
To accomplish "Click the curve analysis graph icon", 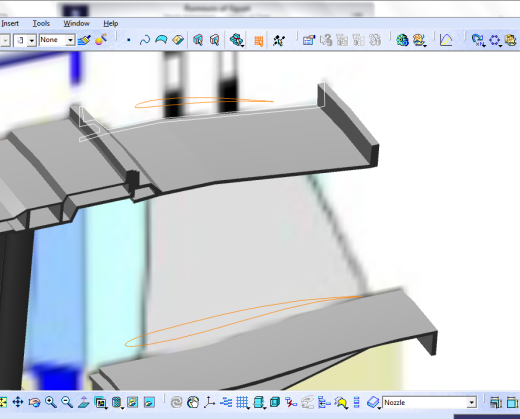I will [446, 40].
